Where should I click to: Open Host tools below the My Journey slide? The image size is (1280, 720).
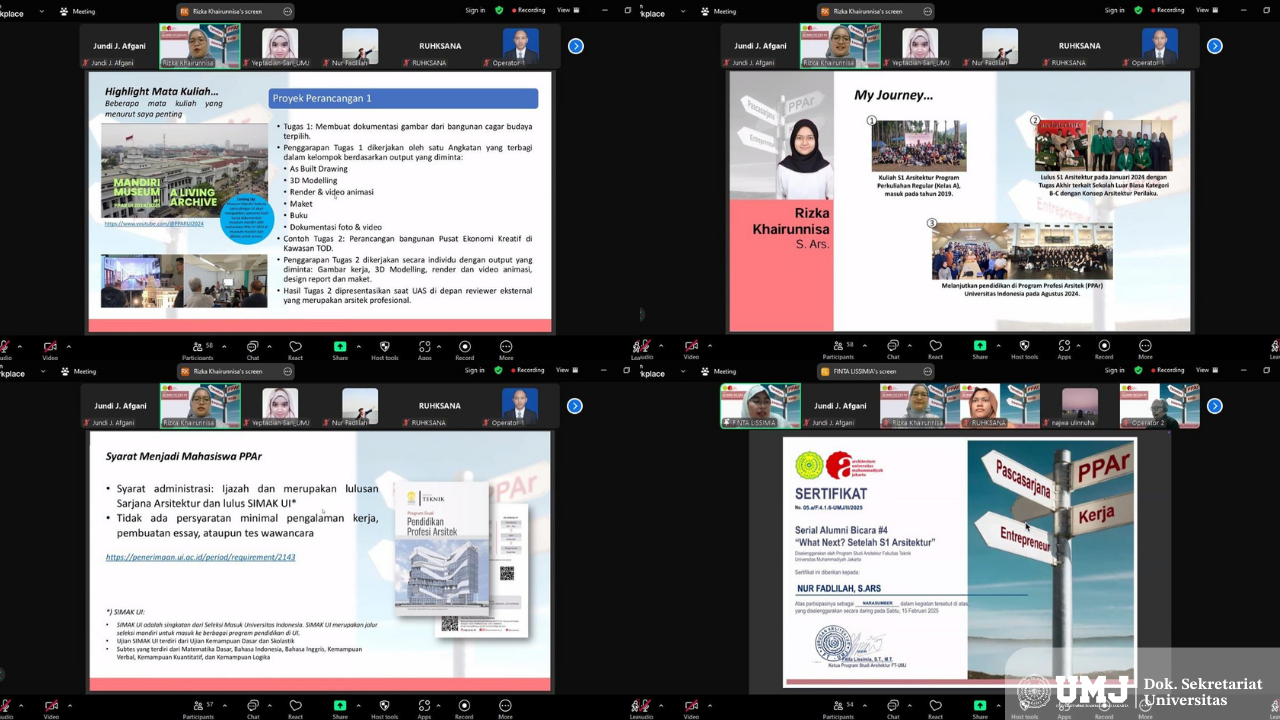tap(1024, 350)
